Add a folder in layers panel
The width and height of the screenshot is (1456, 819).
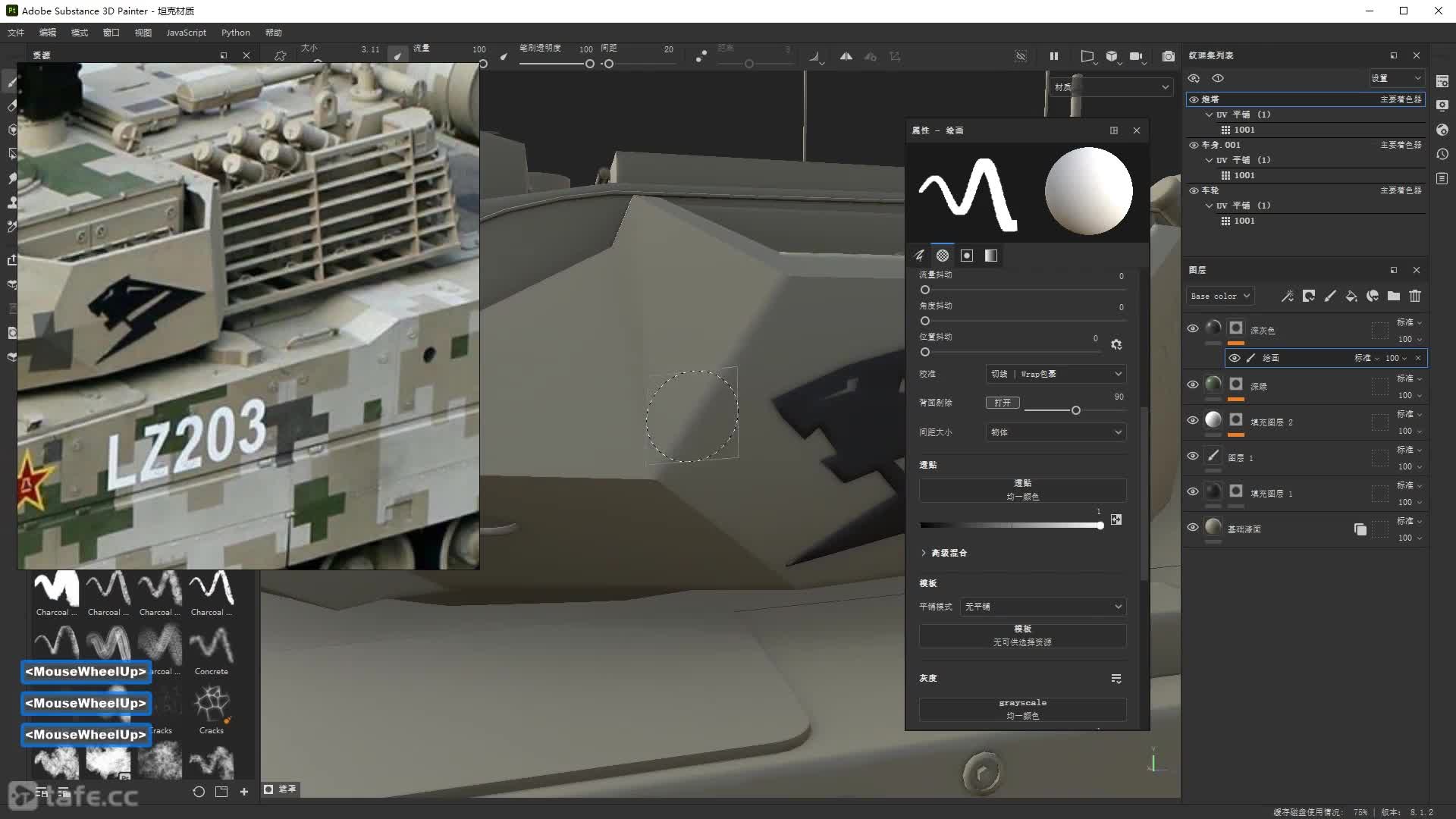(1394, 297)
